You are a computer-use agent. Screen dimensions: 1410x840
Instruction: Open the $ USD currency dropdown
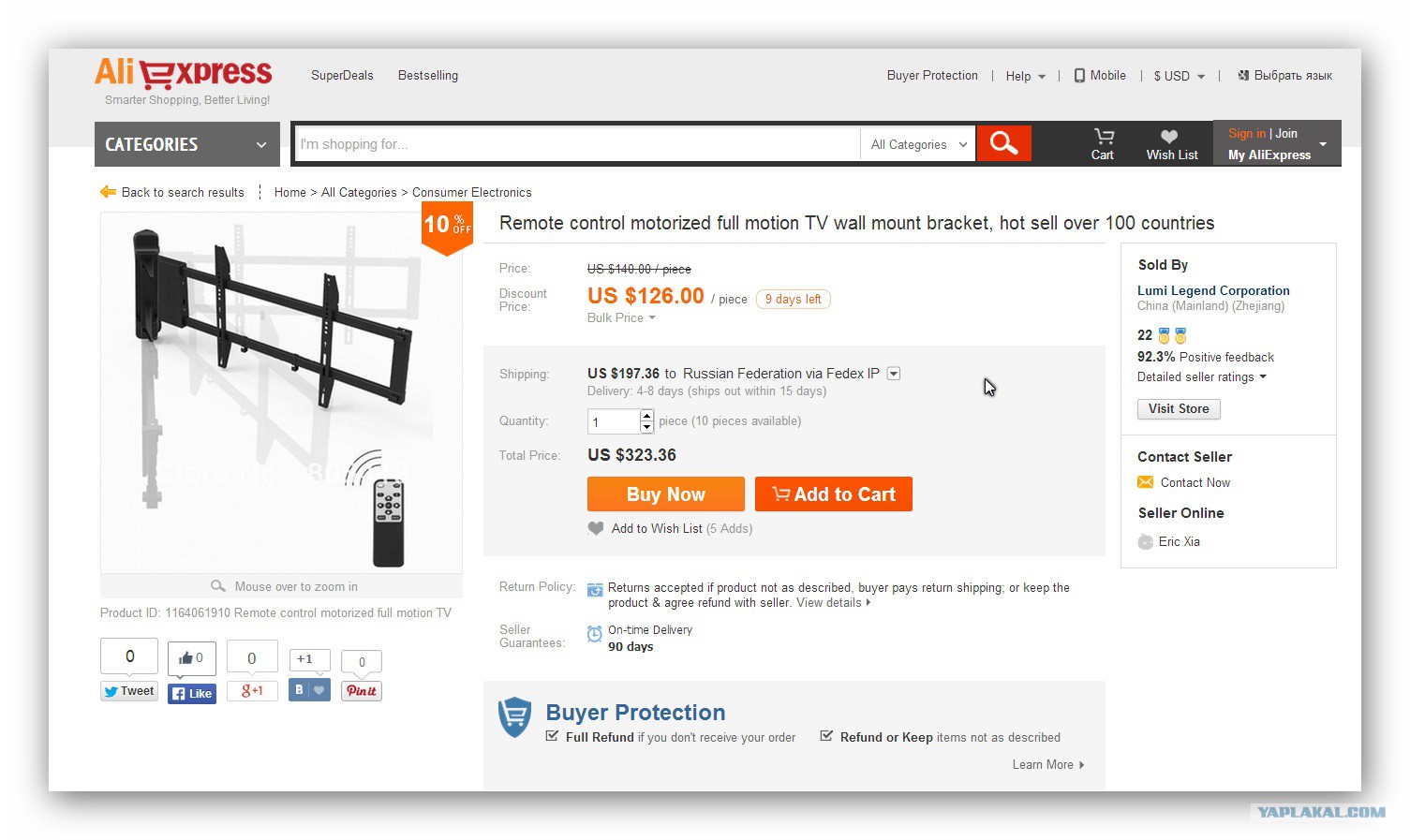click(x=1180, y=76)
